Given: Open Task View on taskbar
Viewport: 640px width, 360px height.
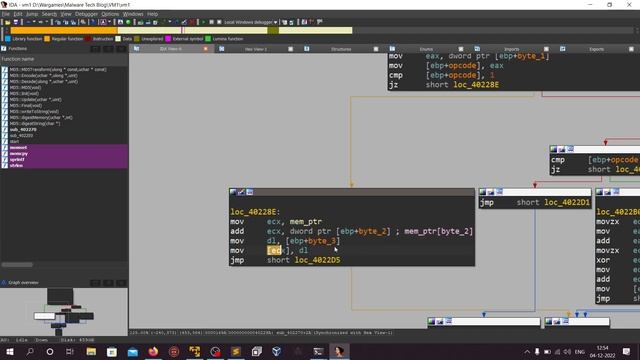Looking at the screenshot, I should (x=70, y=351).
